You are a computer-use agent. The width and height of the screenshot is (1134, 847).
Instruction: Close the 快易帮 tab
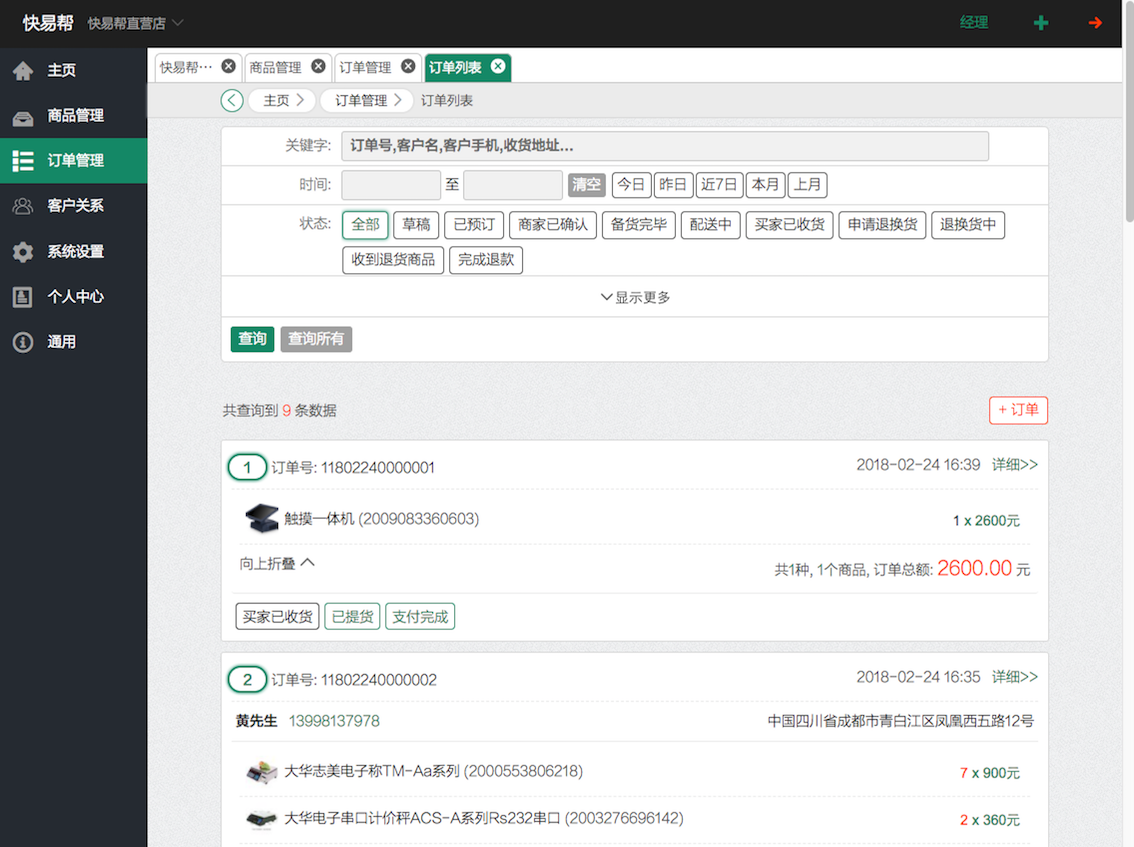(229, 67)
